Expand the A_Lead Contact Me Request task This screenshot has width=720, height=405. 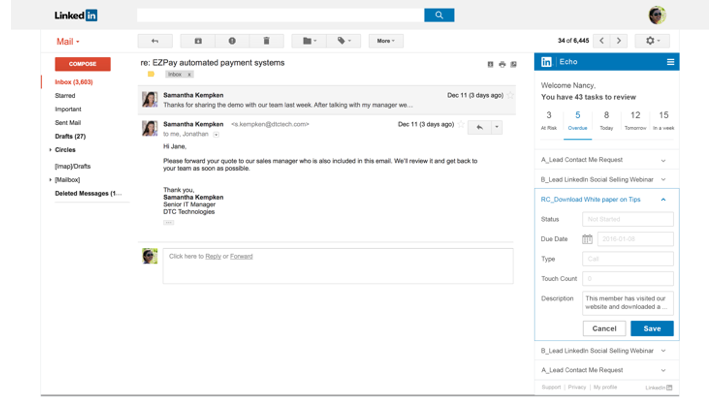pyautogui.click(x=663, y=160)
